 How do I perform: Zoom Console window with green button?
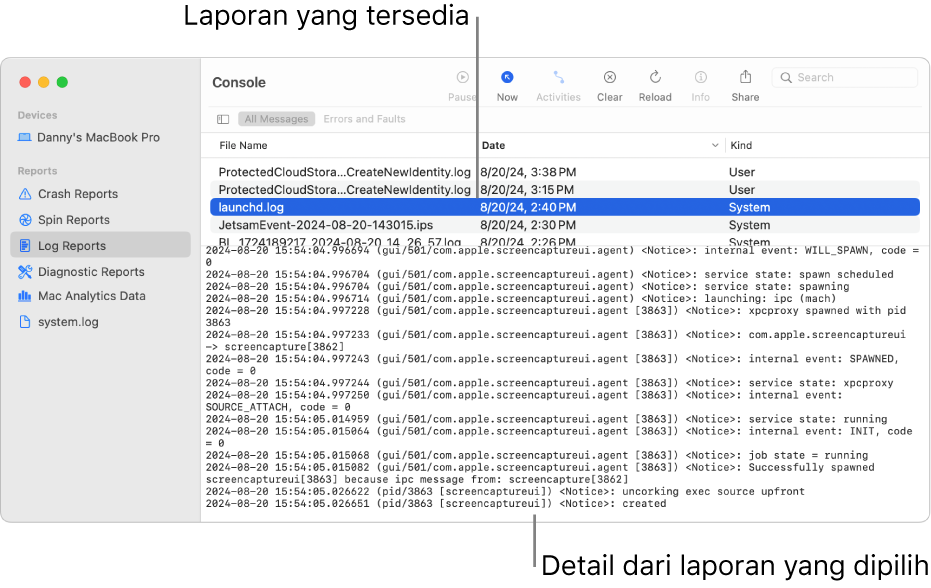point(62,82)
